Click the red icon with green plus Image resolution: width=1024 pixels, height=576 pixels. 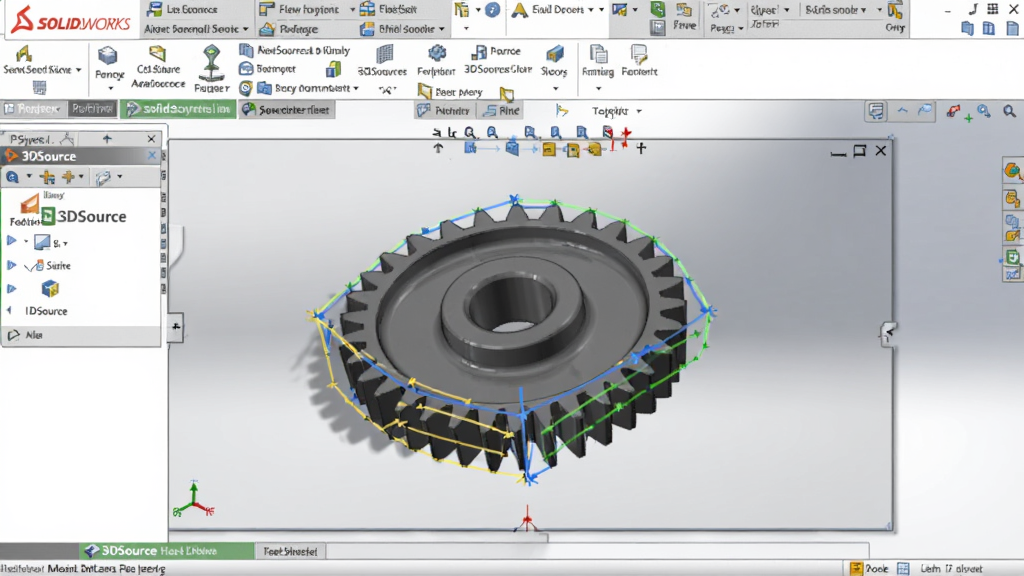[959, 113]
